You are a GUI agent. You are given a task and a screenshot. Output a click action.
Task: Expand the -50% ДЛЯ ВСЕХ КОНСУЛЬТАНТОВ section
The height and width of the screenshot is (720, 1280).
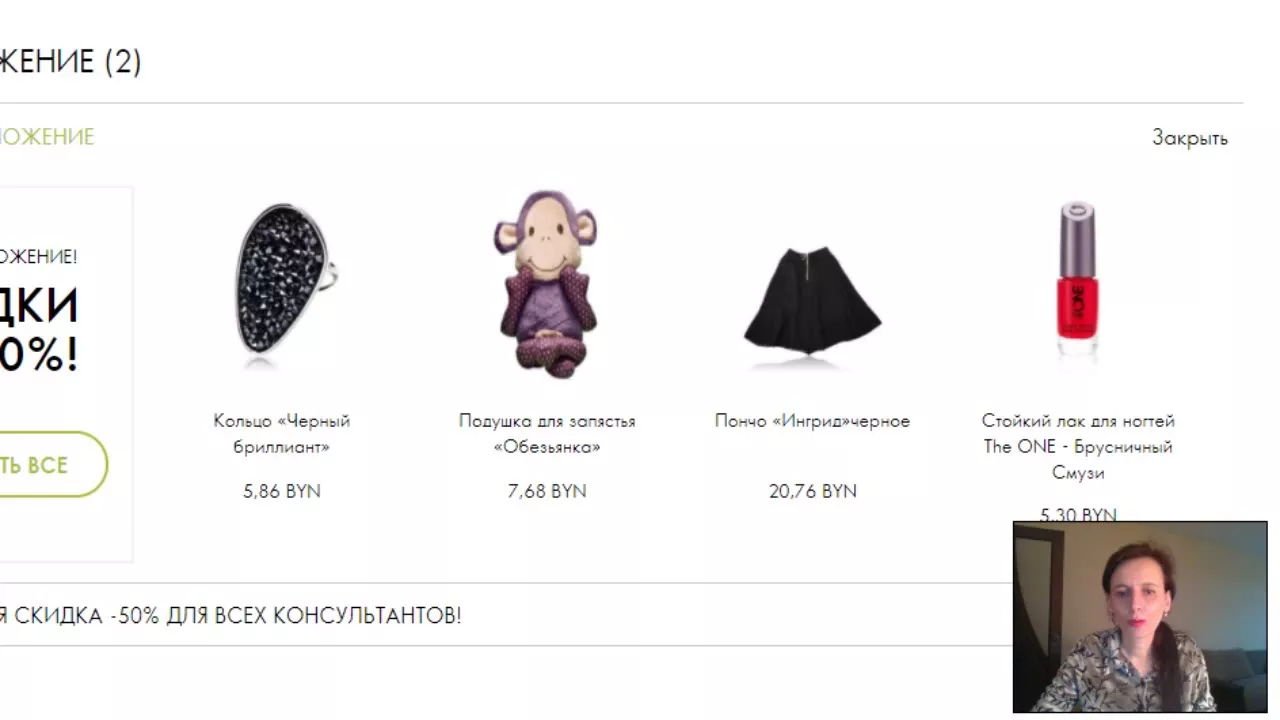click(x=231, y=615)
